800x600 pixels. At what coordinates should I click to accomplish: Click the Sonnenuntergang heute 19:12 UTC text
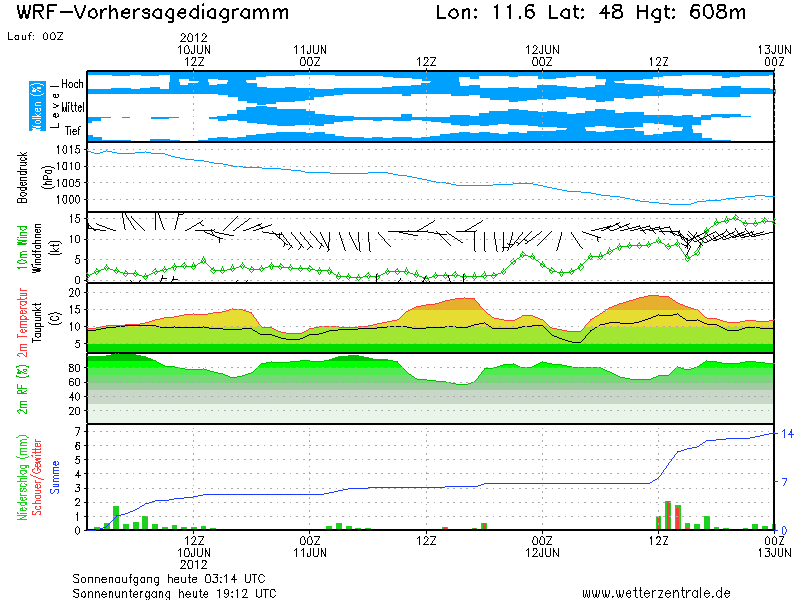174,593
